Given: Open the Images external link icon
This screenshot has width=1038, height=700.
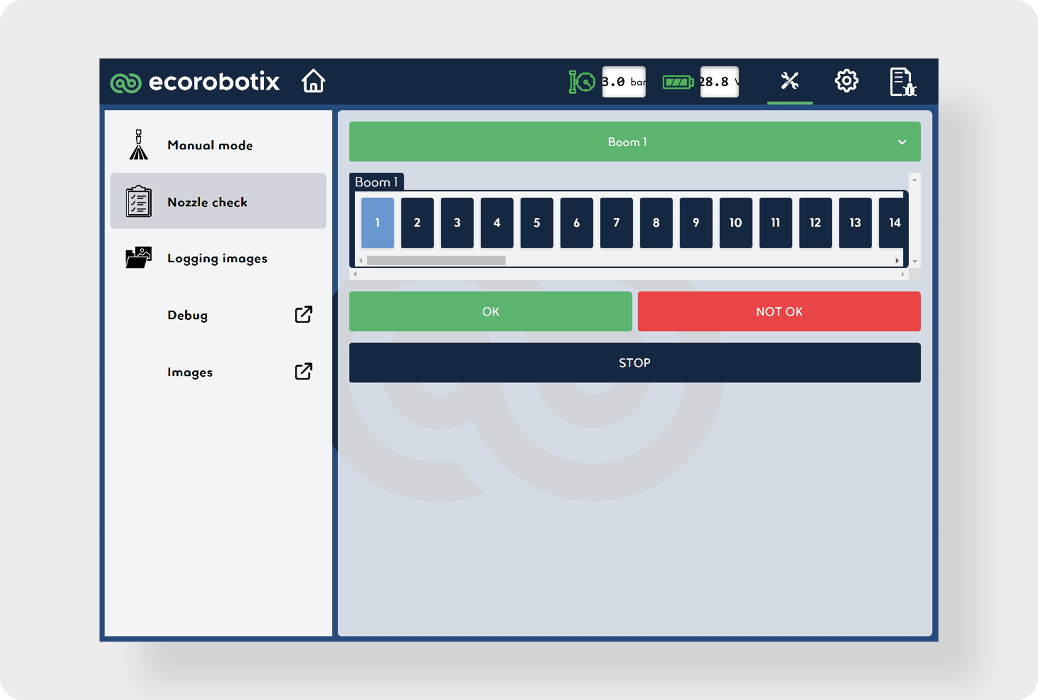Looking at the screenshot, I should (x=303, y=372).
